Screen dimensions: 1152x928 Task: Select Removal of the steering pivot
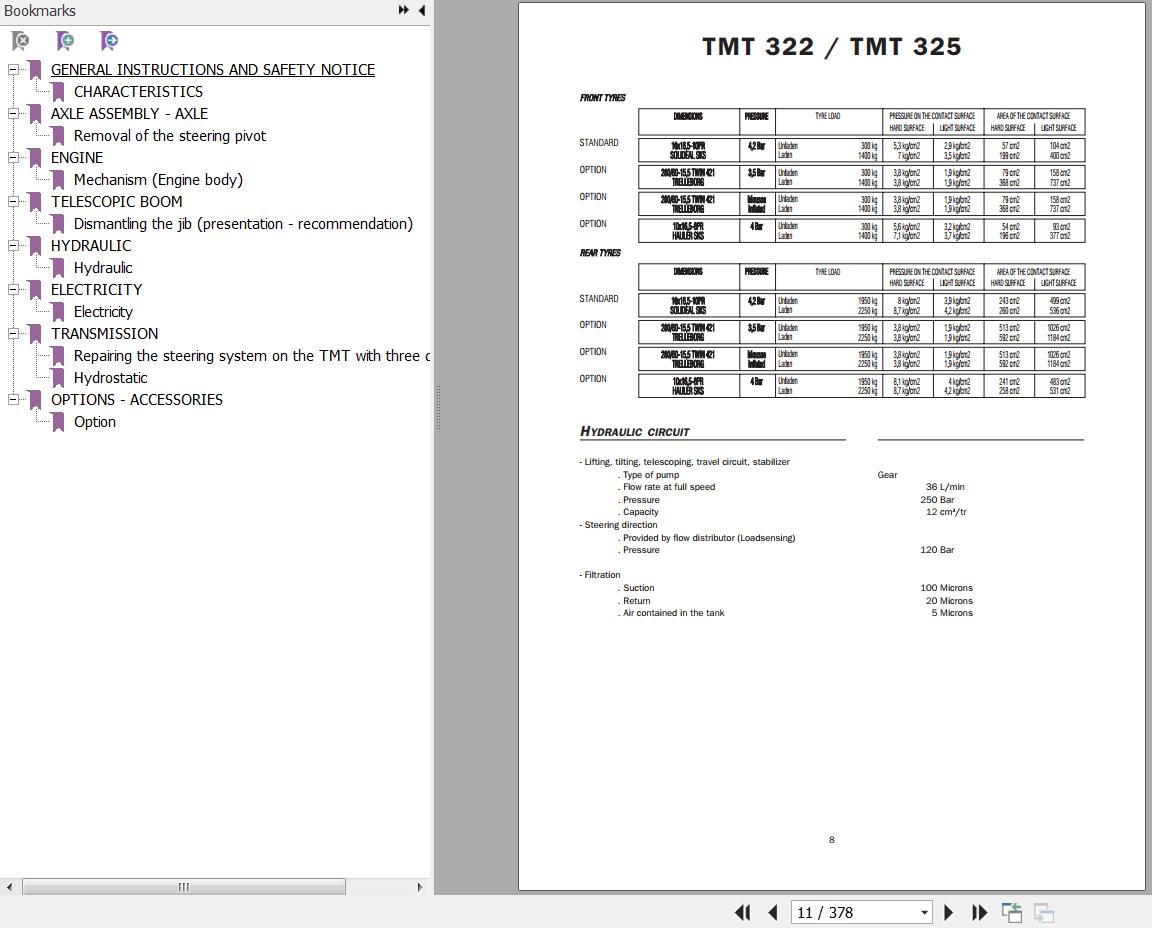pyautogui.click(x=170, y=136)
